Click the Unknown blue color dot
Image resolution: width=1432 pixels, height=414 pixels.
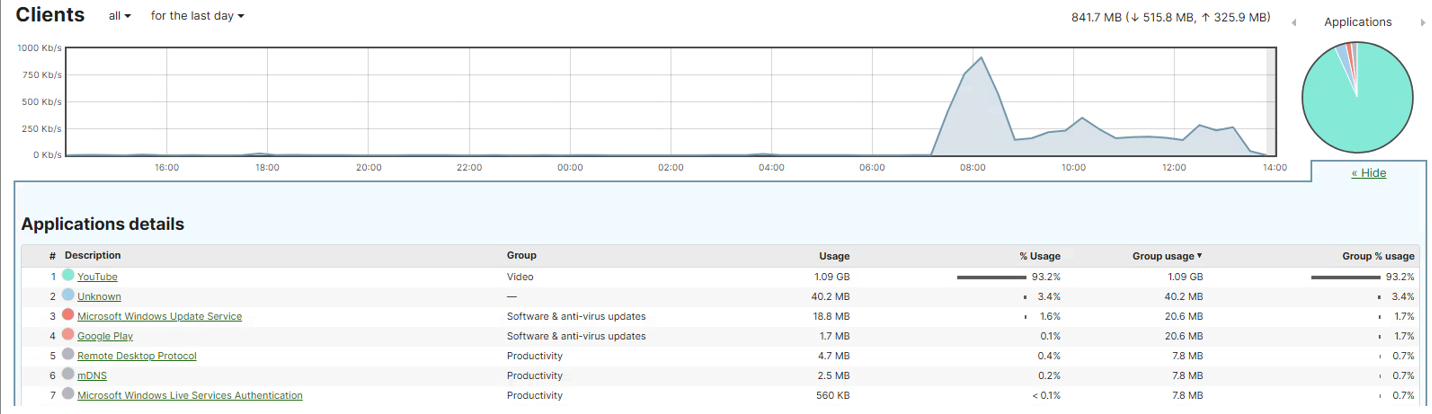point(68,296)
